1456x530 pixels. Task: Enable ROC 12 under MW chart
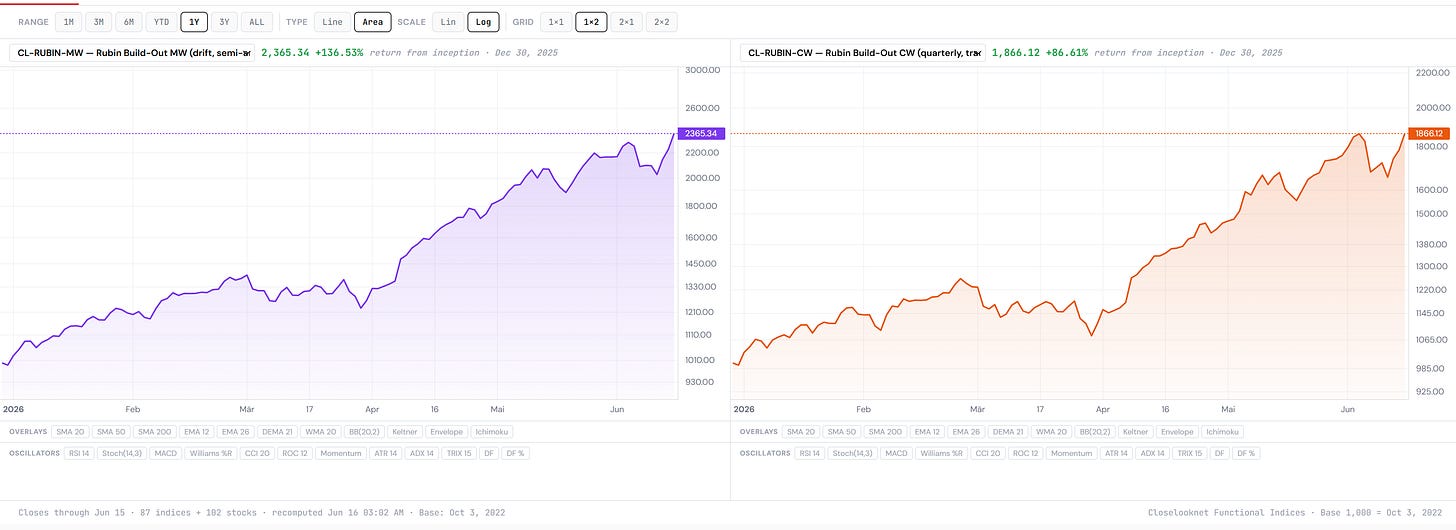(295, 453)
